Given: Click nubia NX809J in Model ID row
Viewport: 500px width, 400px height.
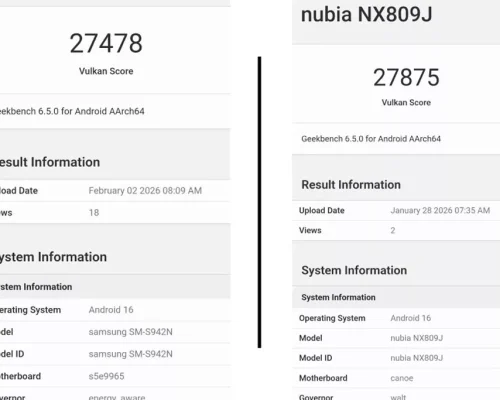Looking at the screenshot, I should (x=417, y=358).
